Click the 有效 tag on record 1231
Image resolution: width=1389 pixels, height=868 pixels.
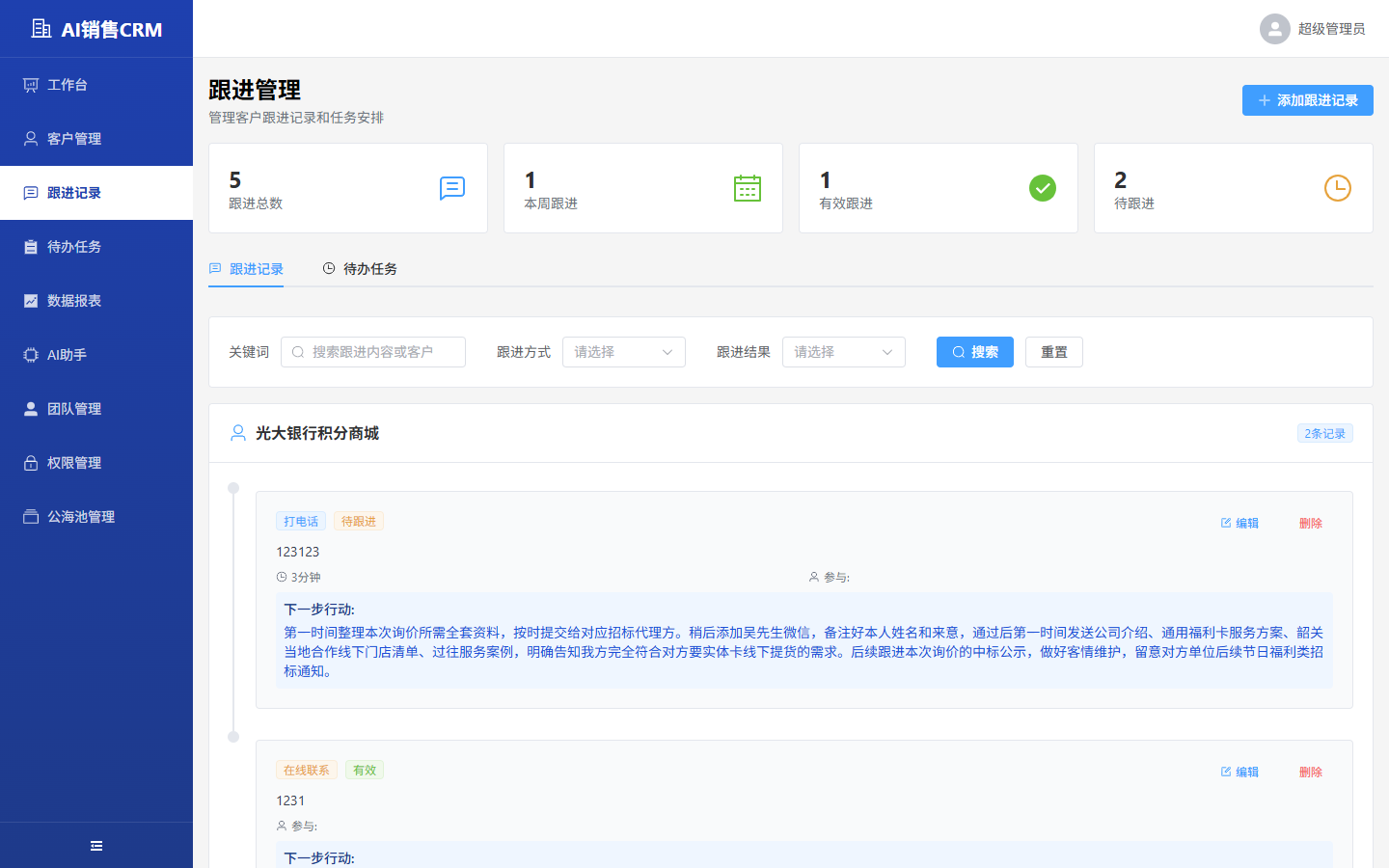click(x=365, y=770)
